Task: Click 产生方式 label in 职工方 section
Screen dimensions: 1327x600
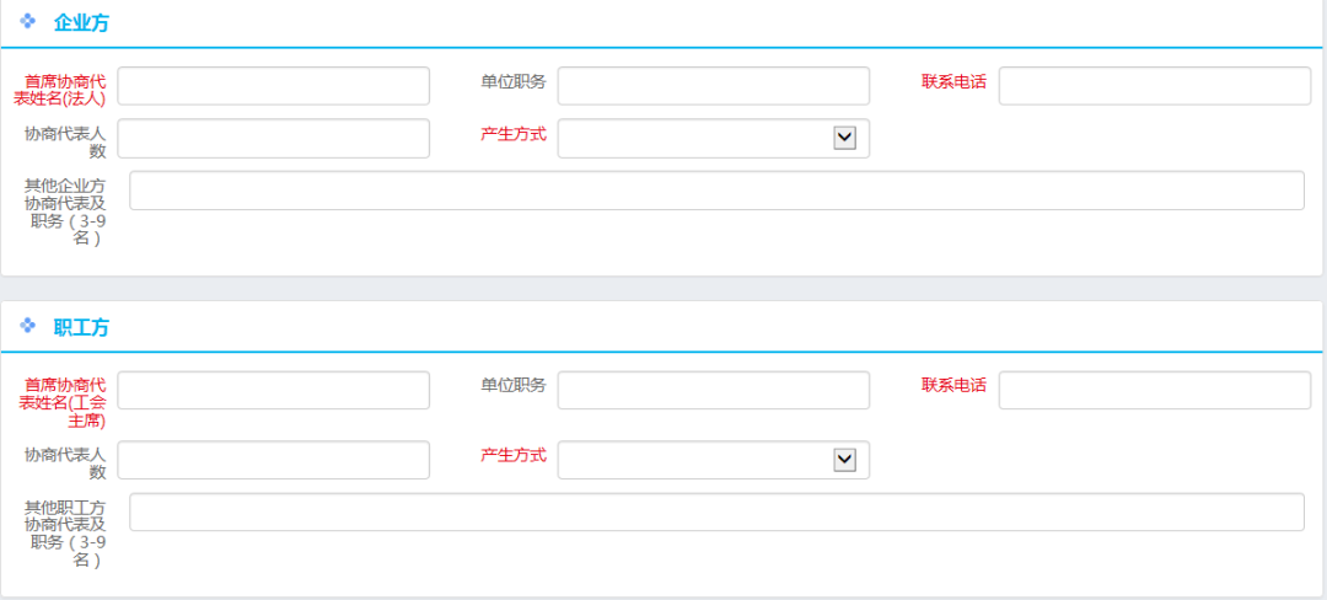Action: pyautogui.click(x=513, y=455)
